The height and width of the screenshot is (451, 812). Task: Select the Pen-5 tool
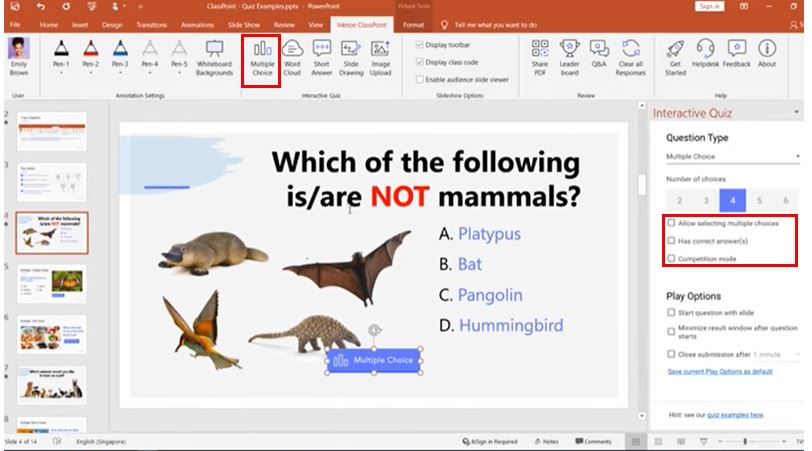point(179,54)
